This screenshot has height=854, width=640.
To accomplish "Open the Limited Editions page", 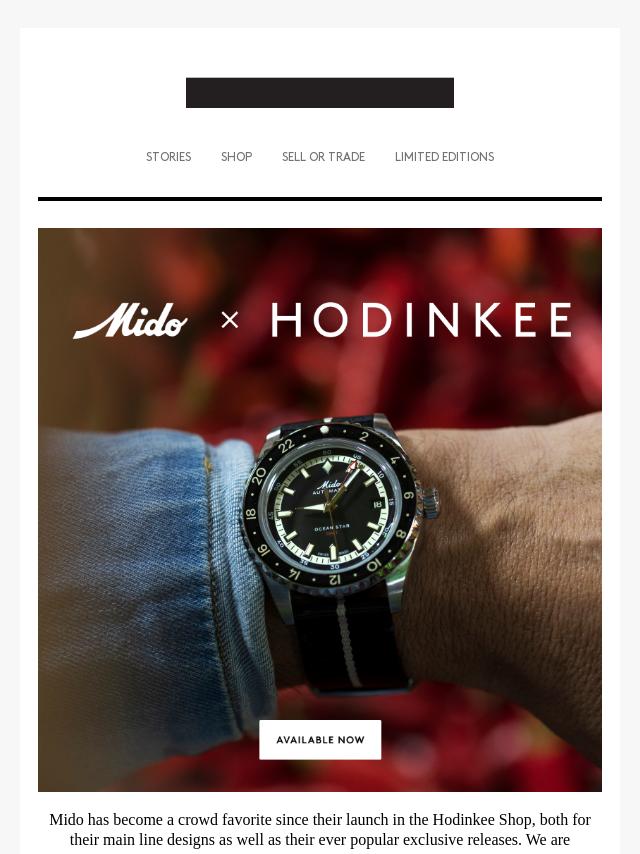I will (444, 157).
